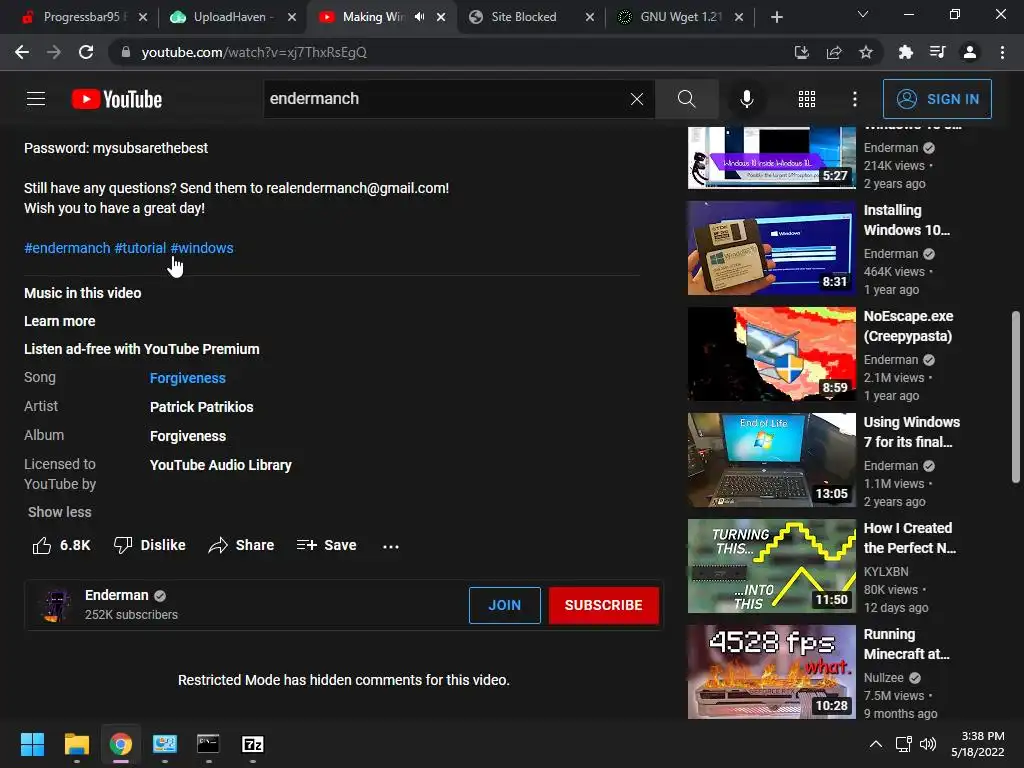1024x768 pixels.
Task: Open the #tutorial hashtag link
Action: click(x=140, y=248)
